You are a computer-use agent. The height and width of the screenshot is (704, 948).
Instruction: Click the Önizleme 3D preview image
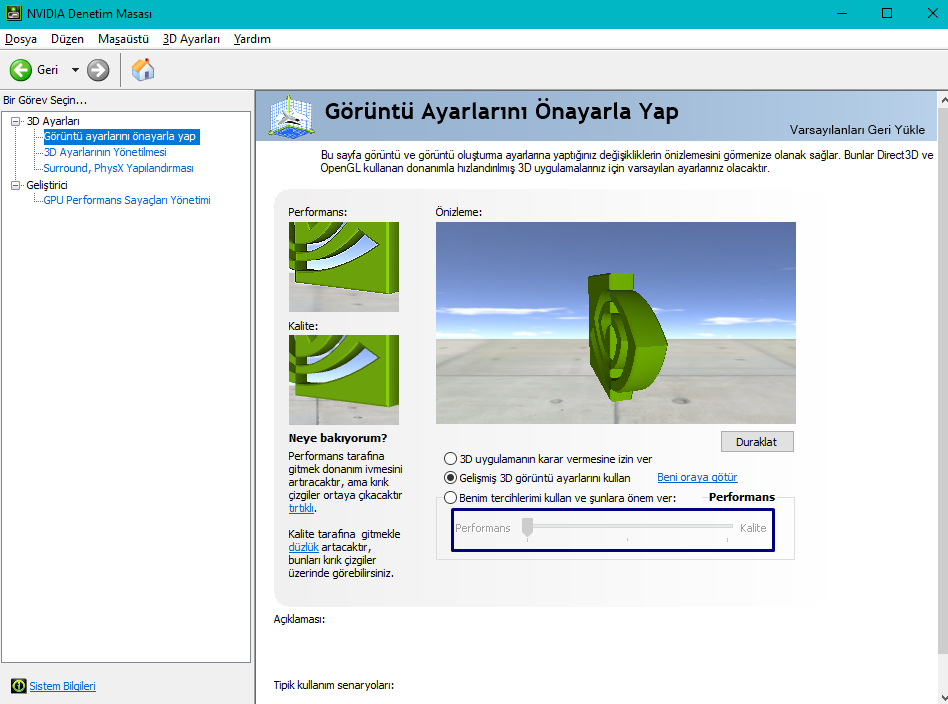pos(615,323)
